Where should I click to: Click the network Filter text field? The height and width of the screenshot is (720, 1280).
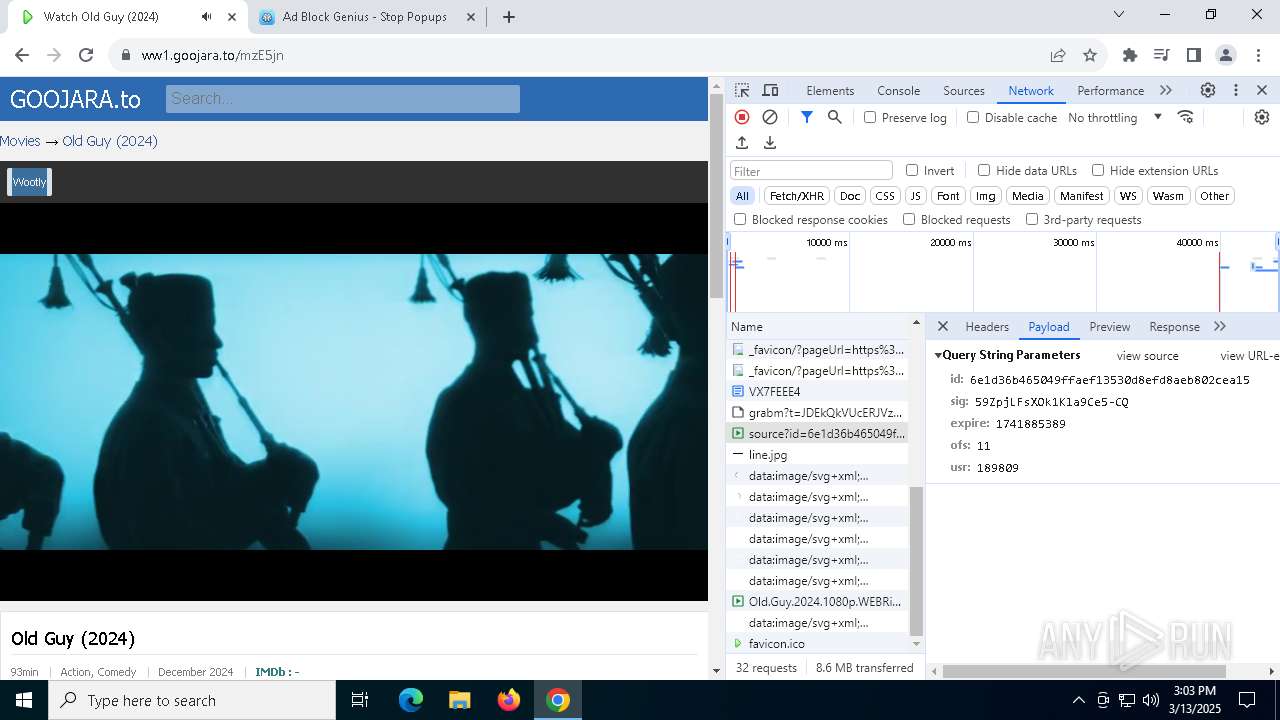click(811, 170)
